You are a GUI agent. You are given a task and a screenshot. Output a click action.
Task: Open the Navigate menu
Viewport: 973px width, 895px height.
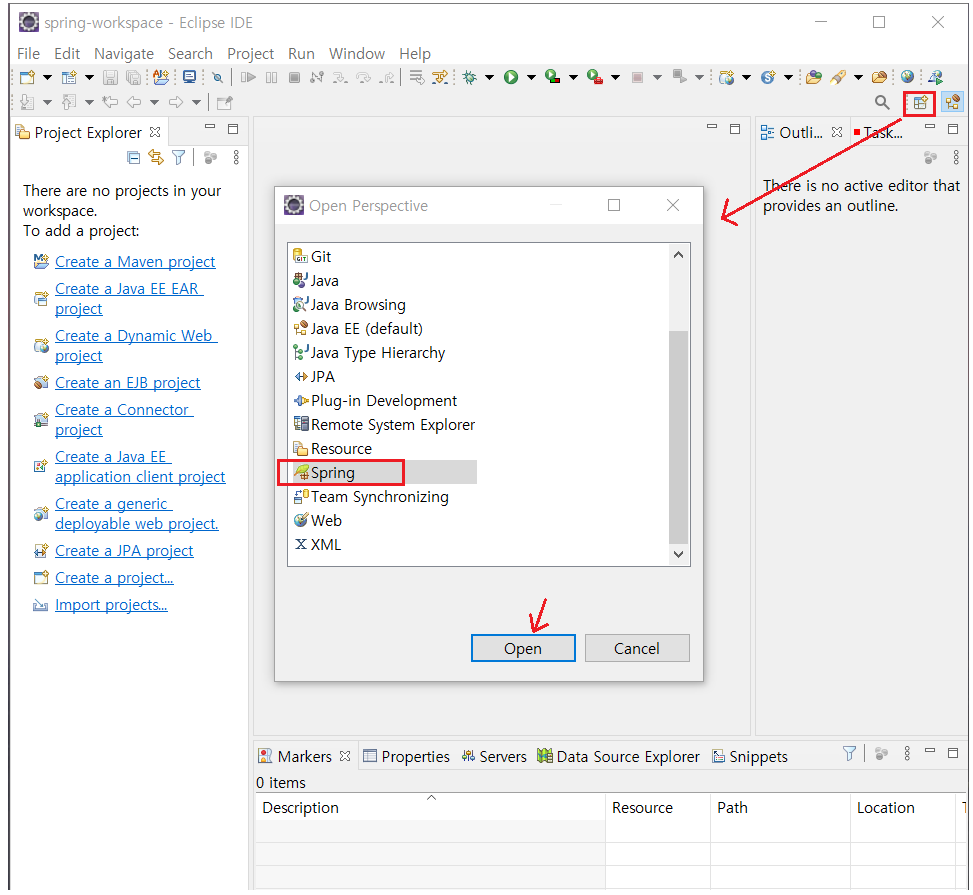(x=124, y=54)
